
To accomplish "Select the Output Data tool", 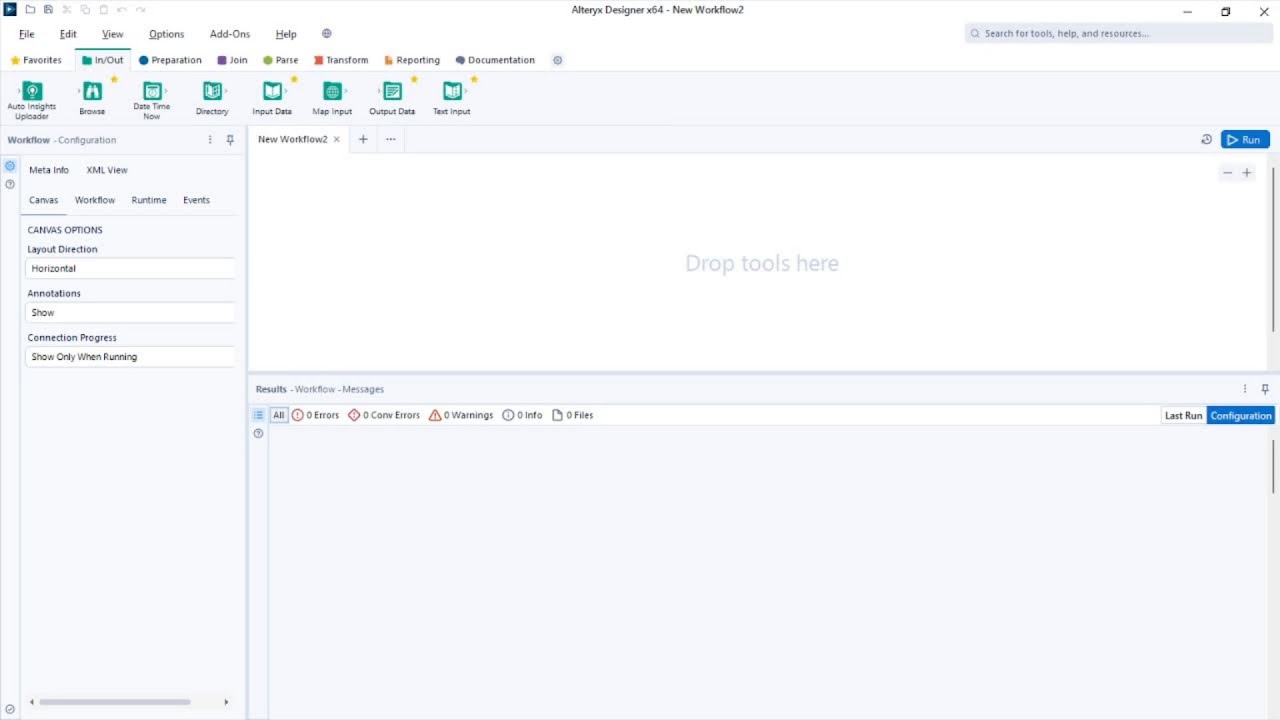I will (x=392, y=98).
